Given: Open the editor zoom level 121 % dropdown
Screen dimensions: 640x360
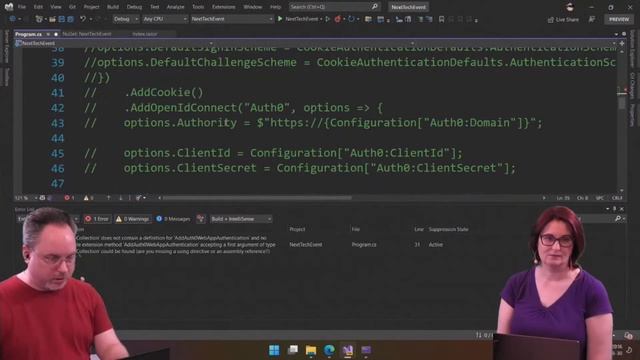Looking at the screenshot, I should [x=26, y=198].
